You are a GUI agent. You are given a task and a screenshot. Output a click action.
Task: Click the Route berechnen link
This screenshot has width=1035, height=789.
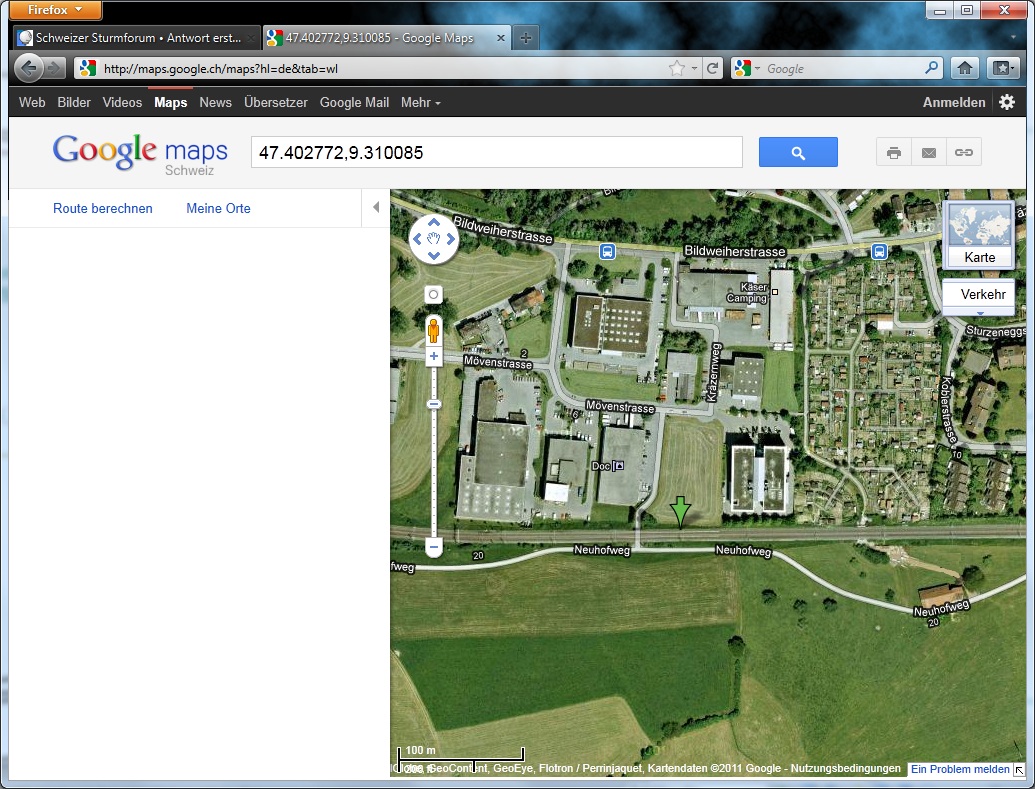[103, 208]
